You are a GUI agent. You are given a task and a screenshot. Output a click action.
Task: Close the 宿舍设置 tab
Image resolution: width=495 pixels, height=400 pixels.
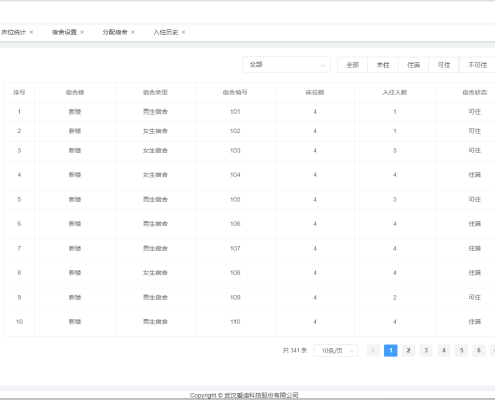pyautogui.click(x=82, y=32)
